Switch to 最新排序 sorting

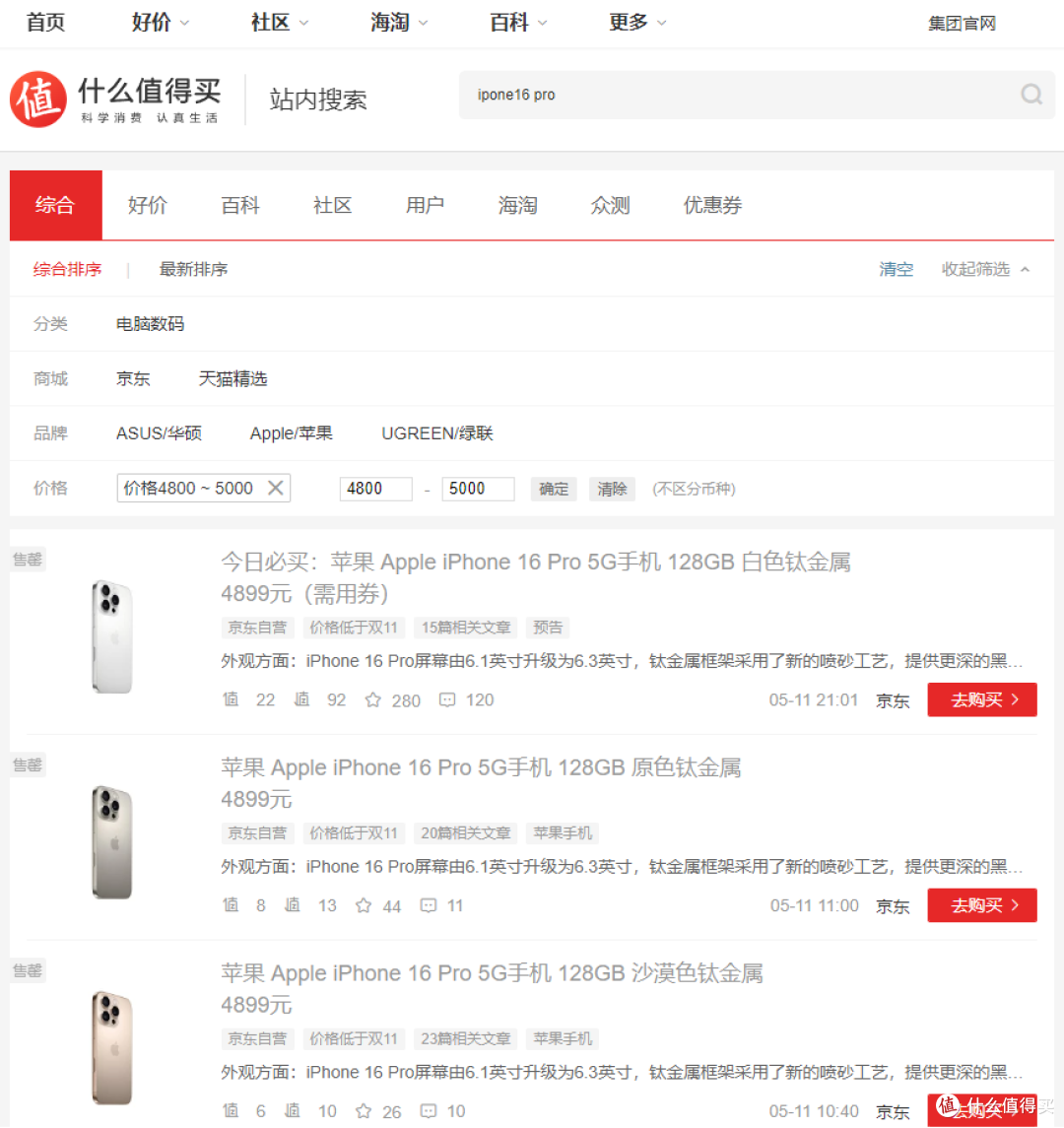[x=193, y=269]
